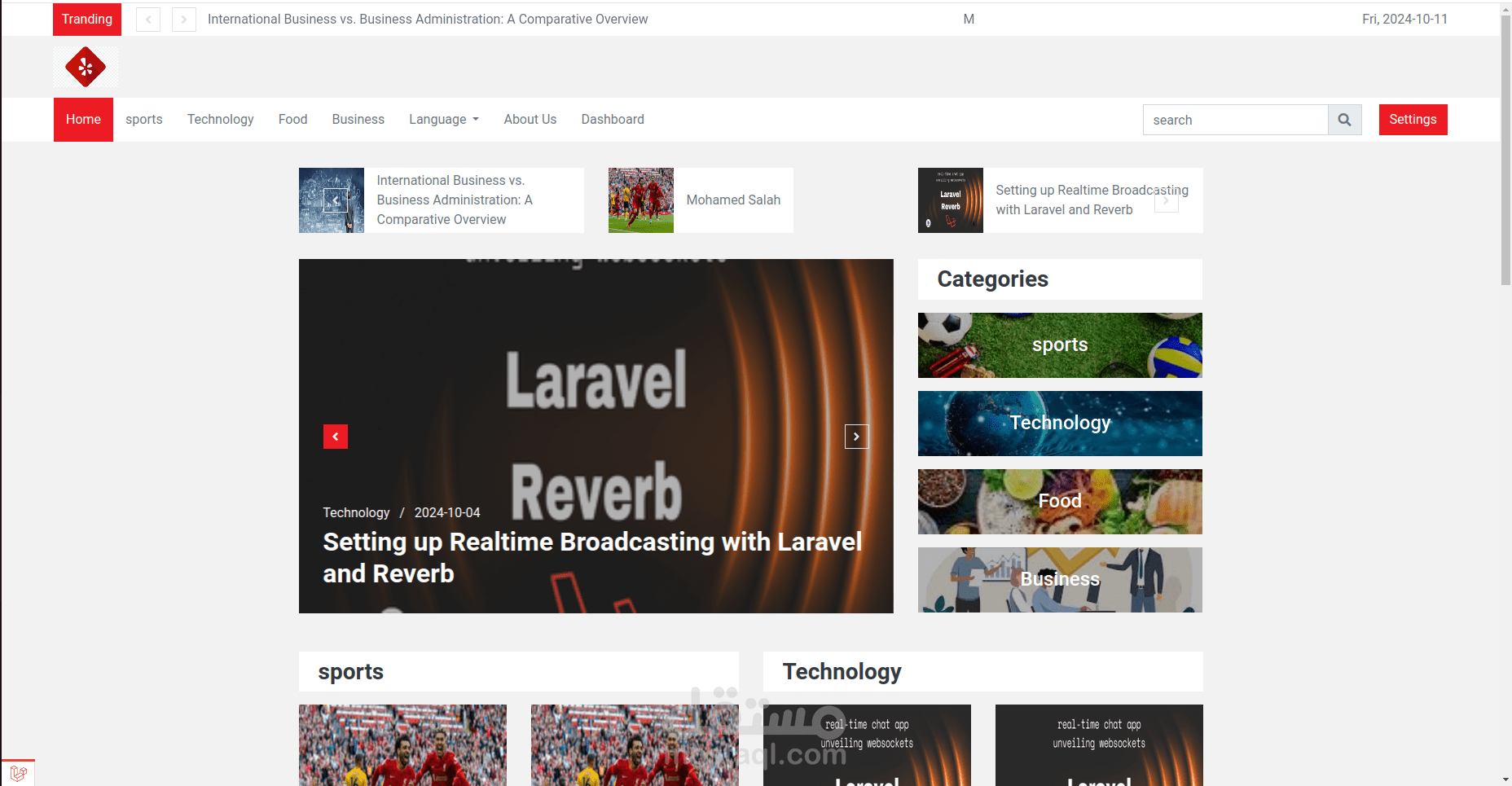1512x786 pixels.
Task: Open first Technology section post image
Action: [x=867, y=745]
